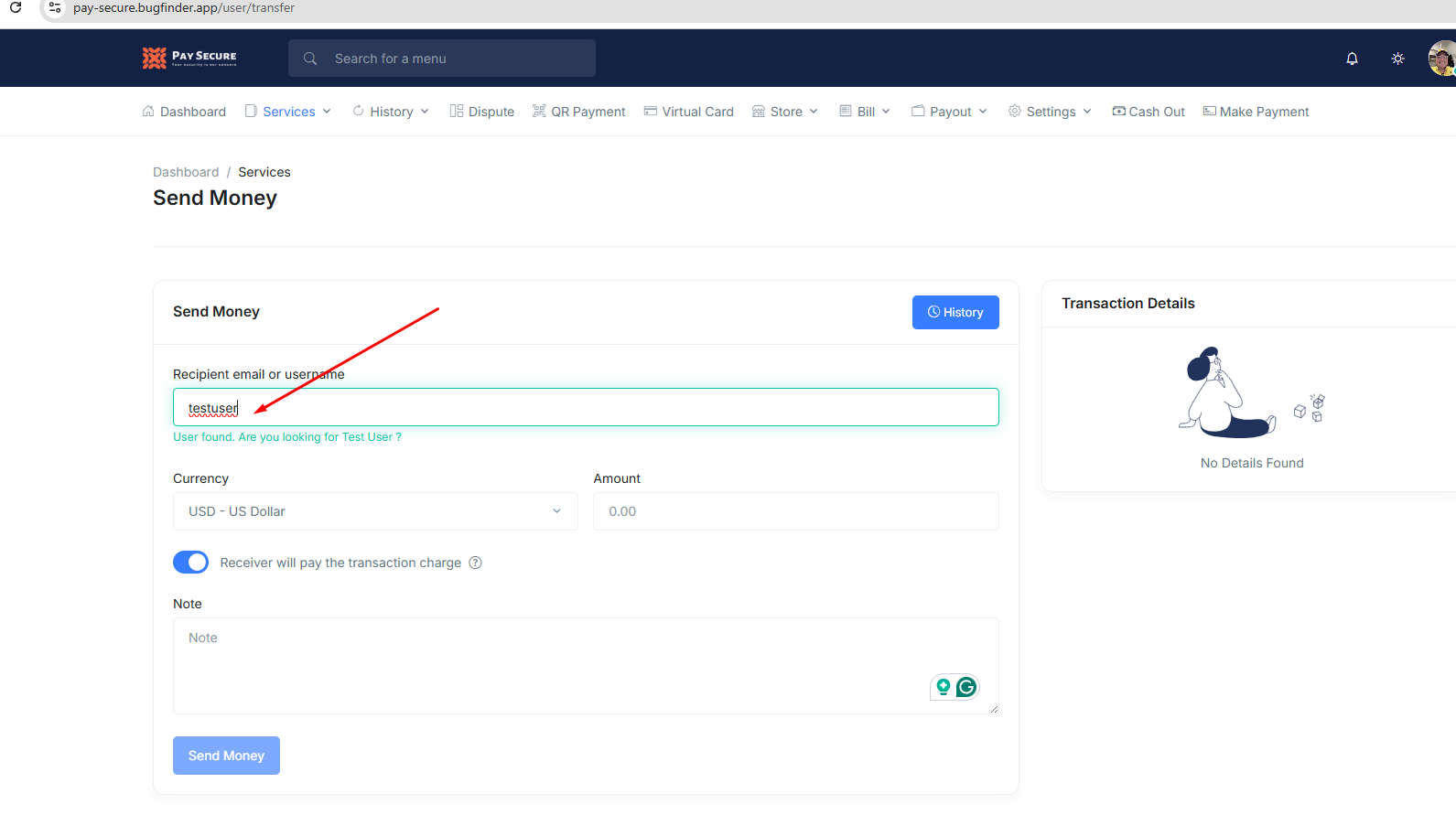The image size is (1456, 826).
Task: Expand the Services menu
Action: (x=288, y=112)
